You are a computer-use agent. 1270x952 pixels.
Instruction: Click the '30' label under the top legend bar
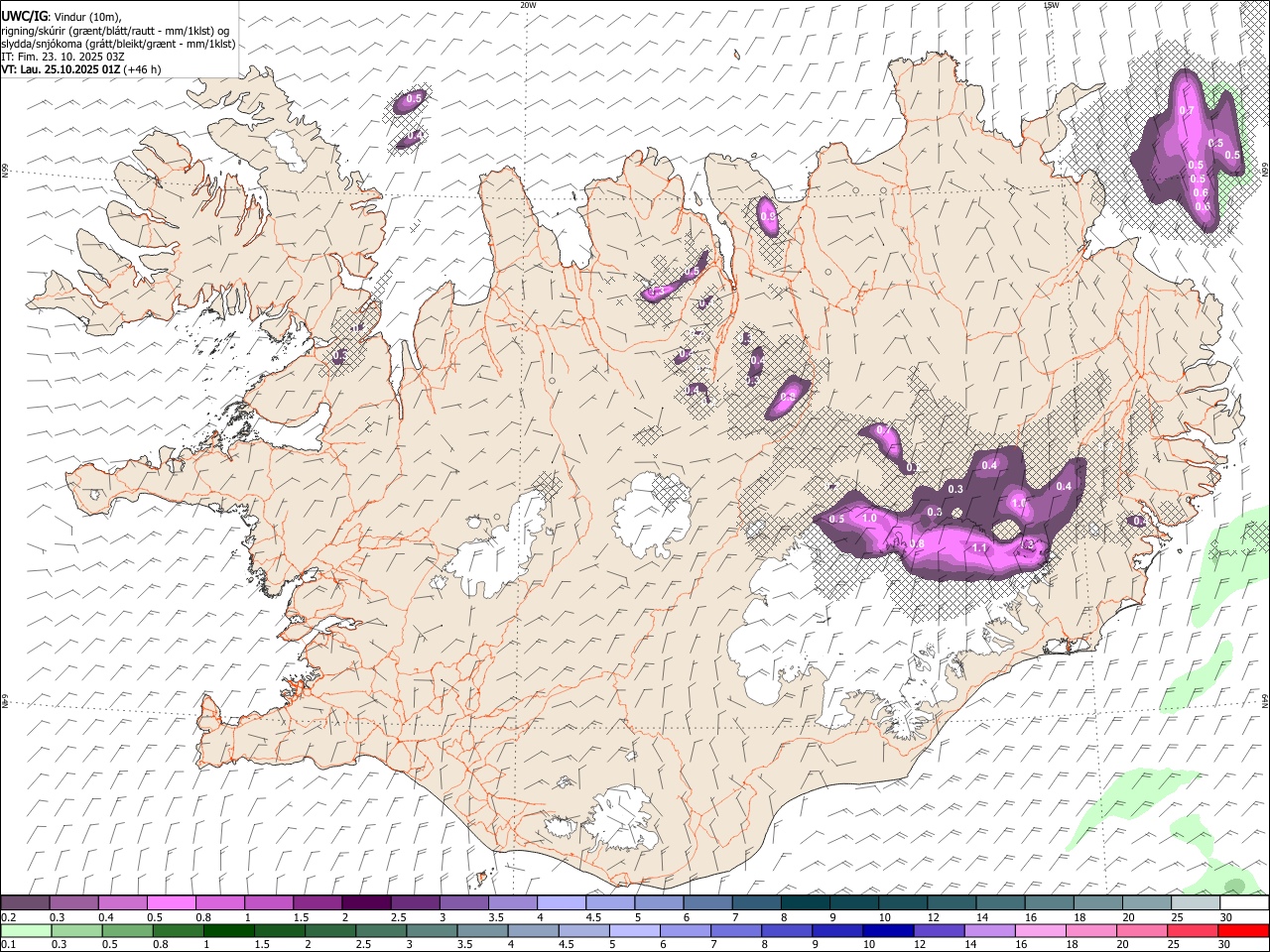[x=1226, y=917]
